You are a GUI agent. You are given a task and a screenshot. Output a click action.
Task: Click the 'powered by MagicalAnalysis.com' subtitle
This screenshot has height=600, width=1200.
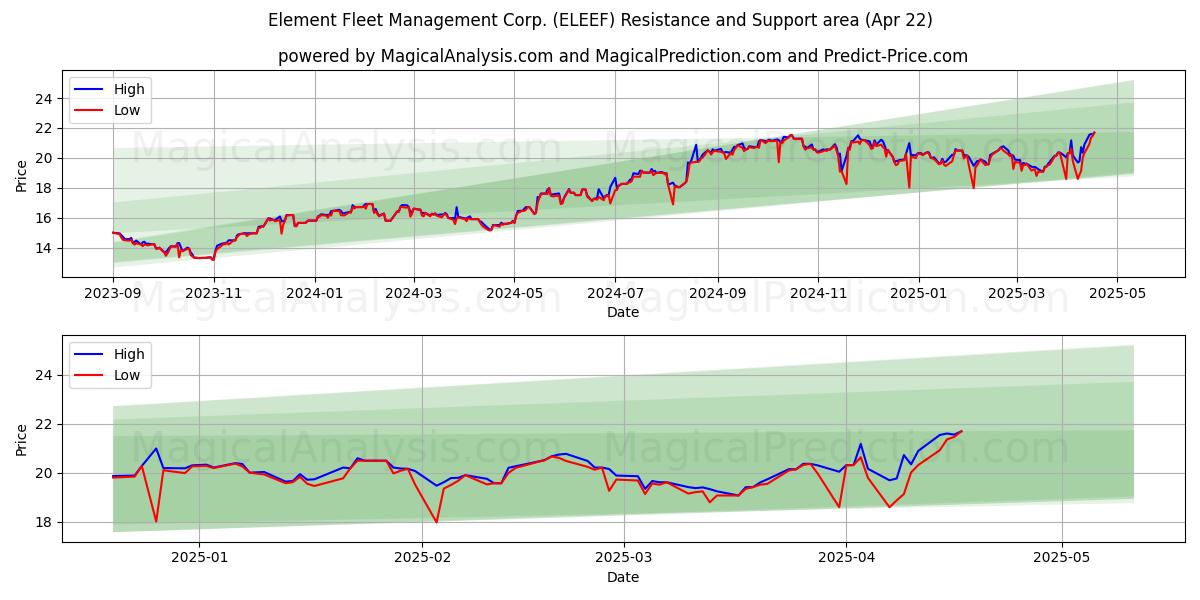pyautogui.click(x=622, y=56)
